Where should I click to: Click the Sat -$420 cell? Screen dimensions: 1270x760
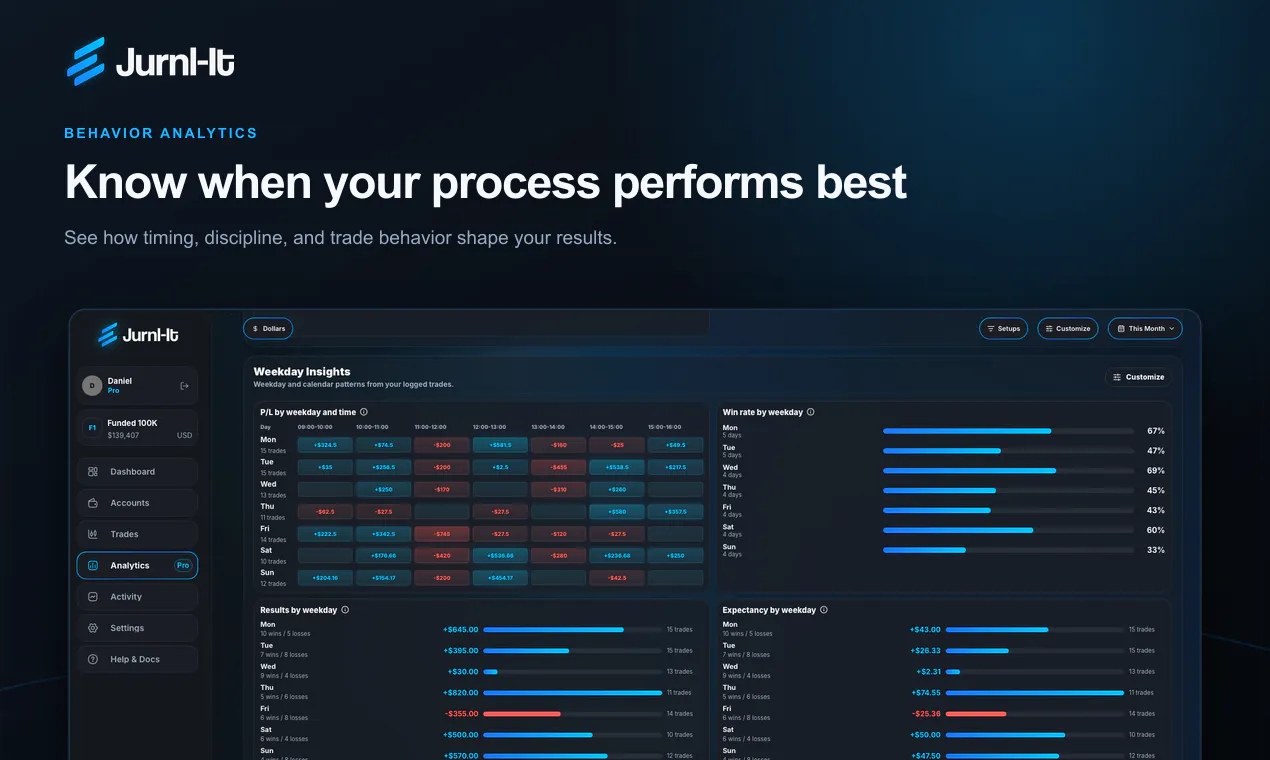coord(441,556)
